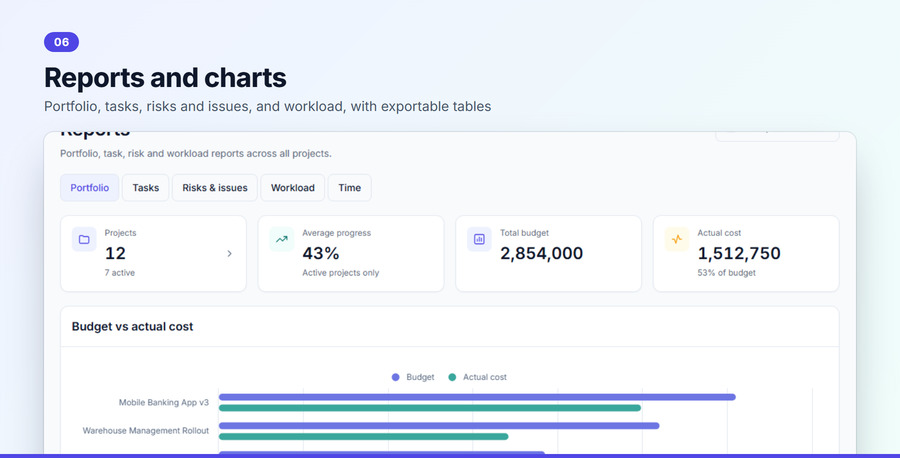The height and width of the screenshot is (458, 900).
Task: Switch to the Portfolio tab
Action: [90, 188]
